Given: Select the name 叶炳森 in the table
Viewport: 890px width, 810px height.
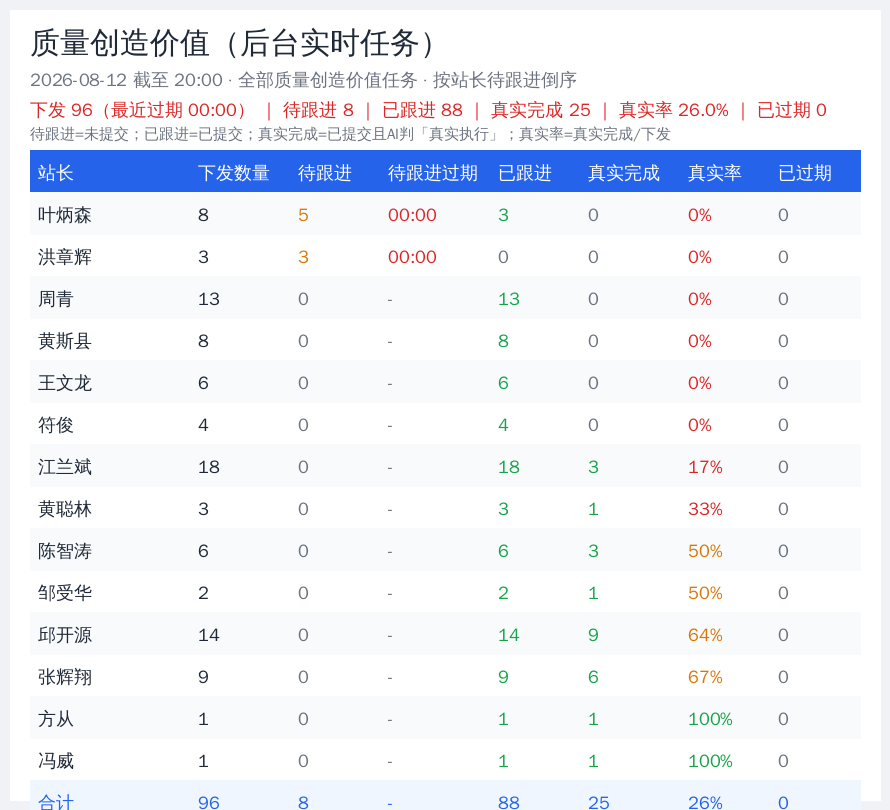Looking at the screenshot, I should click(65, 215).
